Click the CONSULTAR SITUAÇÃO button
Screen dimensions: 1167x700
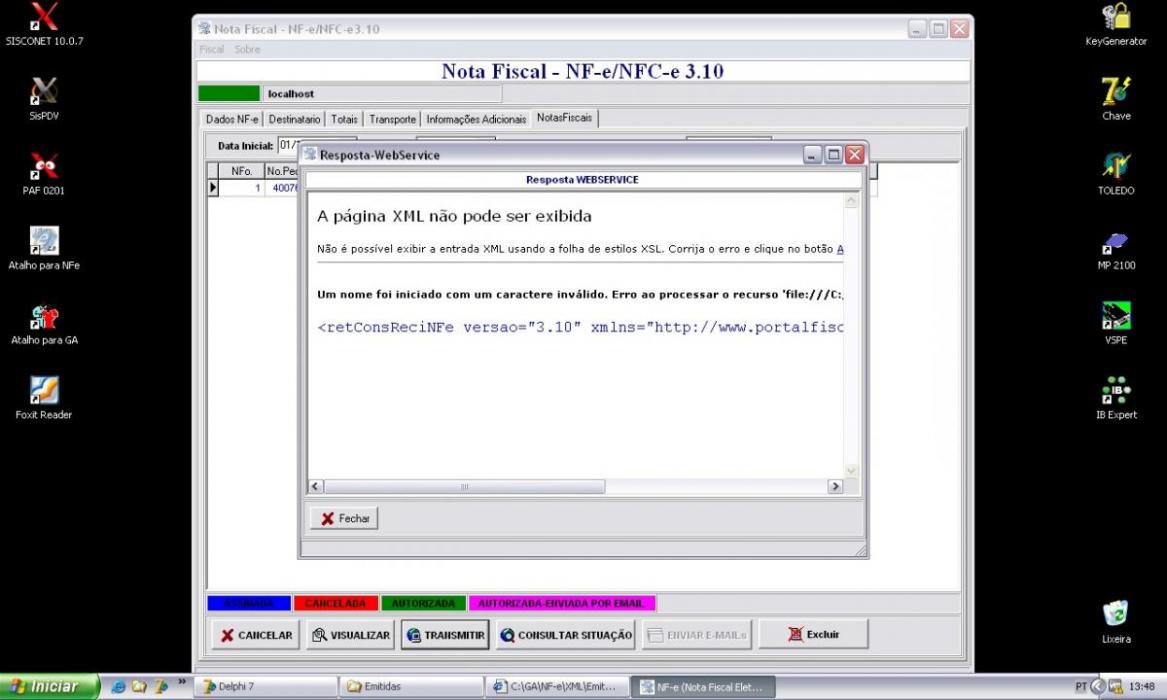click(x=566, y=635)
